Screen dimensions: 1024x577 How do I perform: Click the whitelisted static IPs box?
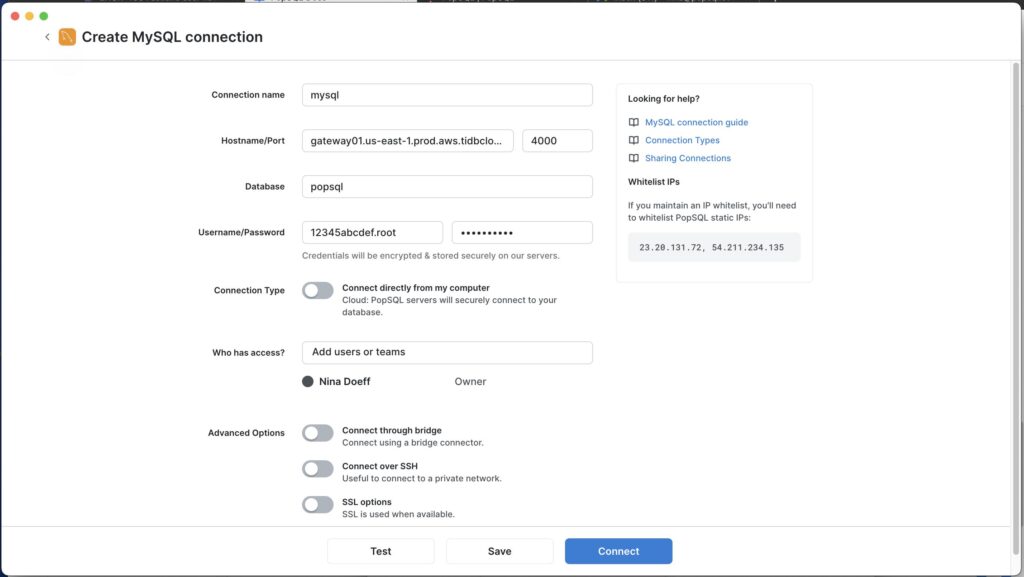[x=713, y=246]
